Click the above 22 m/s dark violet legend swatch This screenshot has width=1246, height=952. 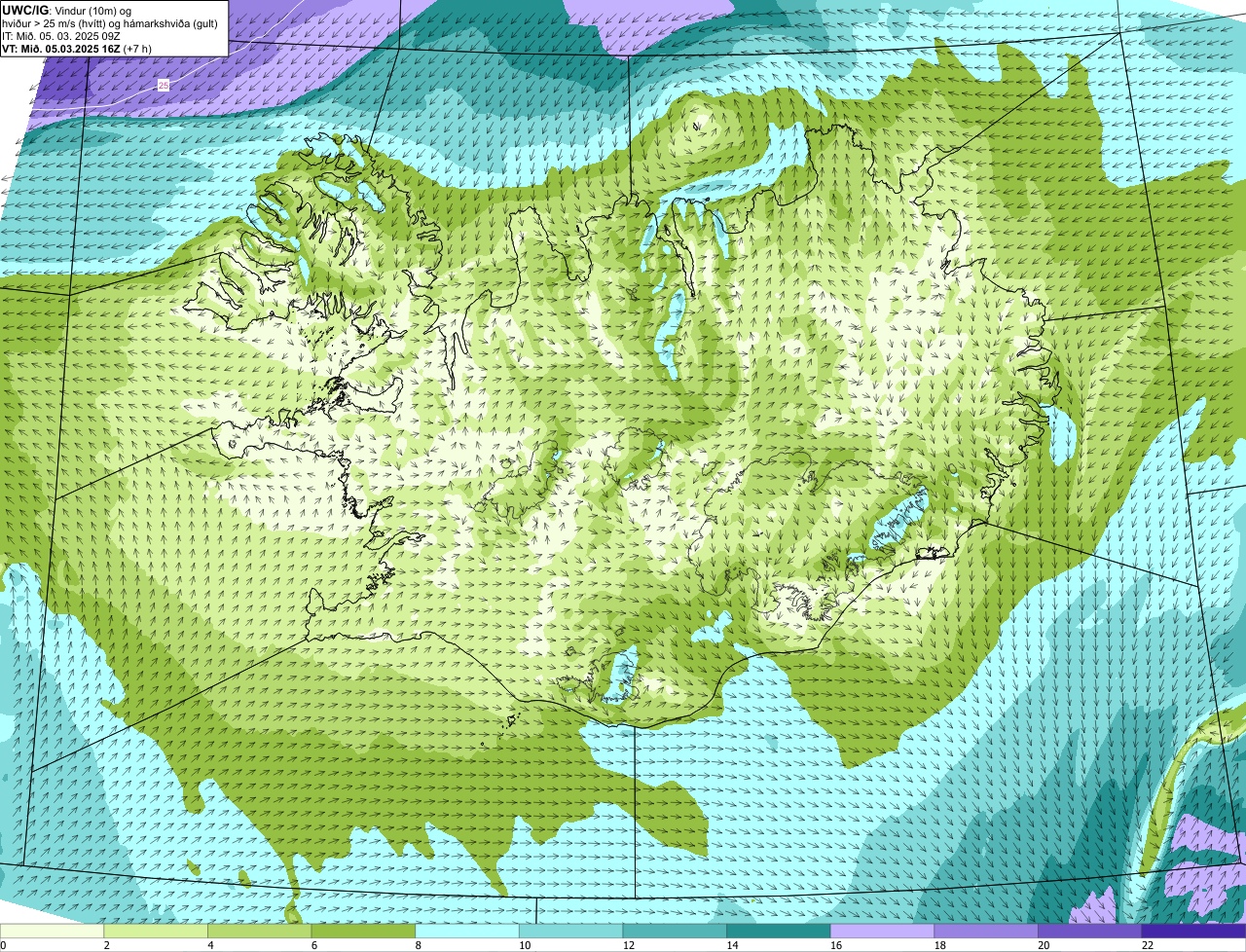tap(1193, 931)
